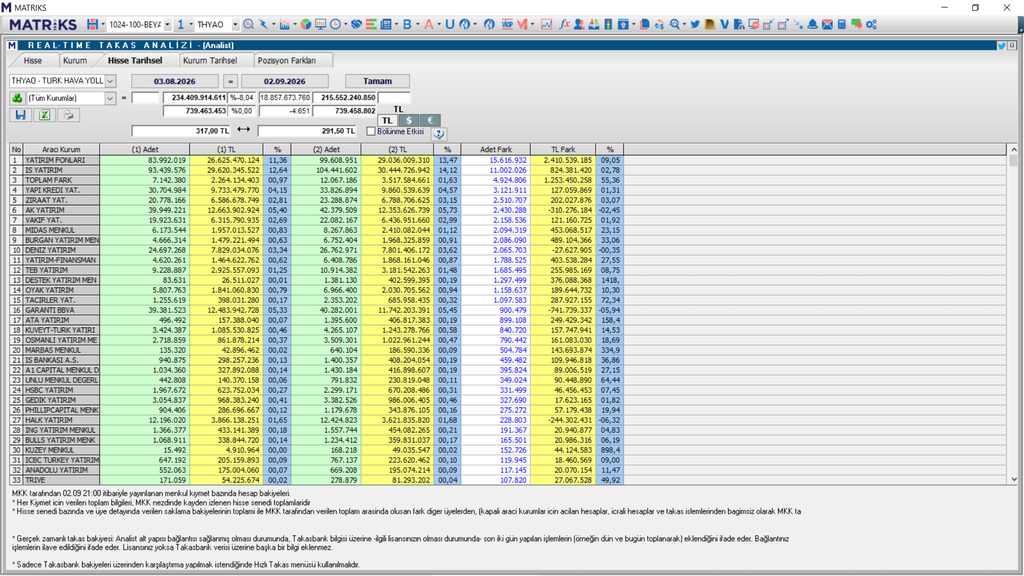Click the blue V icon in toolbar
Viewport: 1024px width, 576px height.
point(724,24)
